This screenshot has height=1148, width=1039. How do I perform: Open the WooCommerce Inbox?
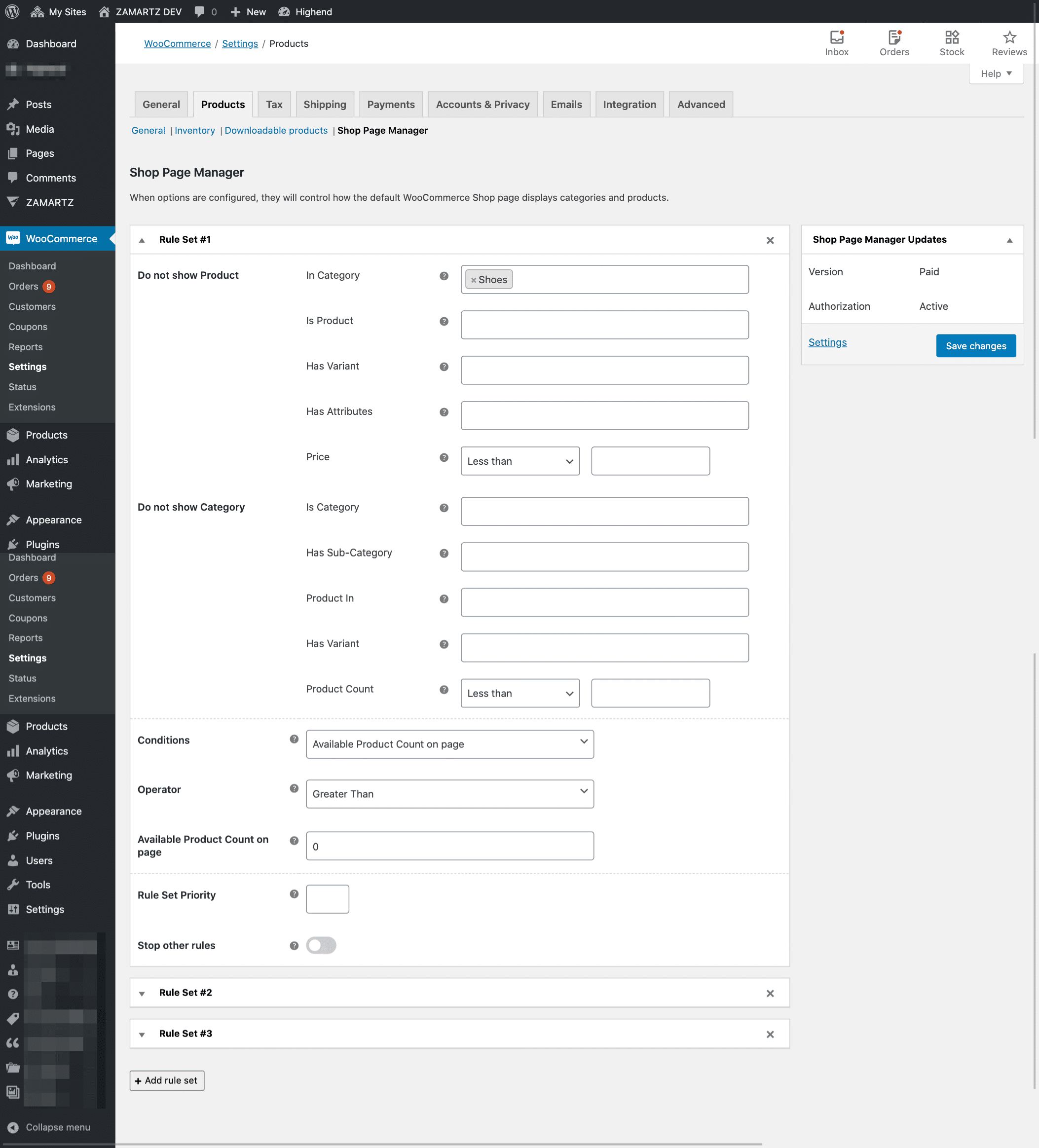pyautogui.click(x=836, y=43)
